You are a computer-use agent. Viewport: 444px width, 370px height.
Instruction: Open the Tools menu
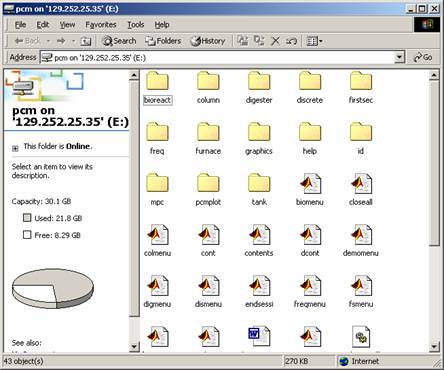(136, 25)
